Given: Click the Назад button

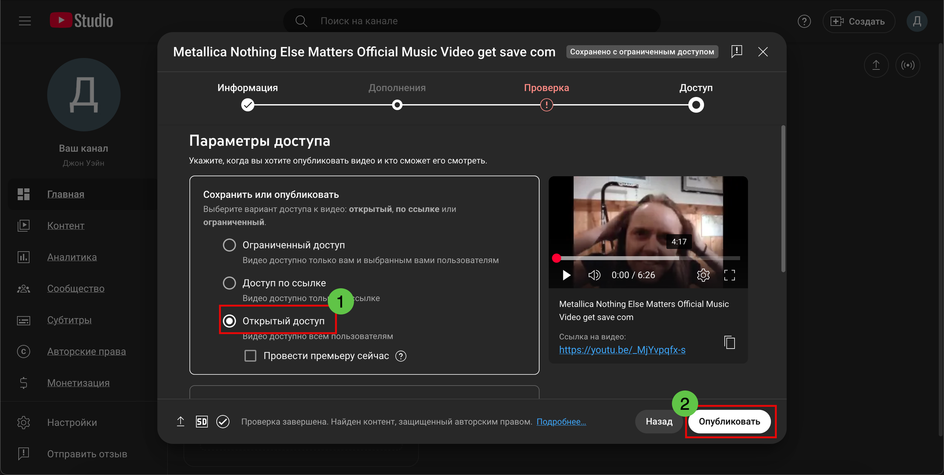Looking at the screenshot, I should pos(659,421).
